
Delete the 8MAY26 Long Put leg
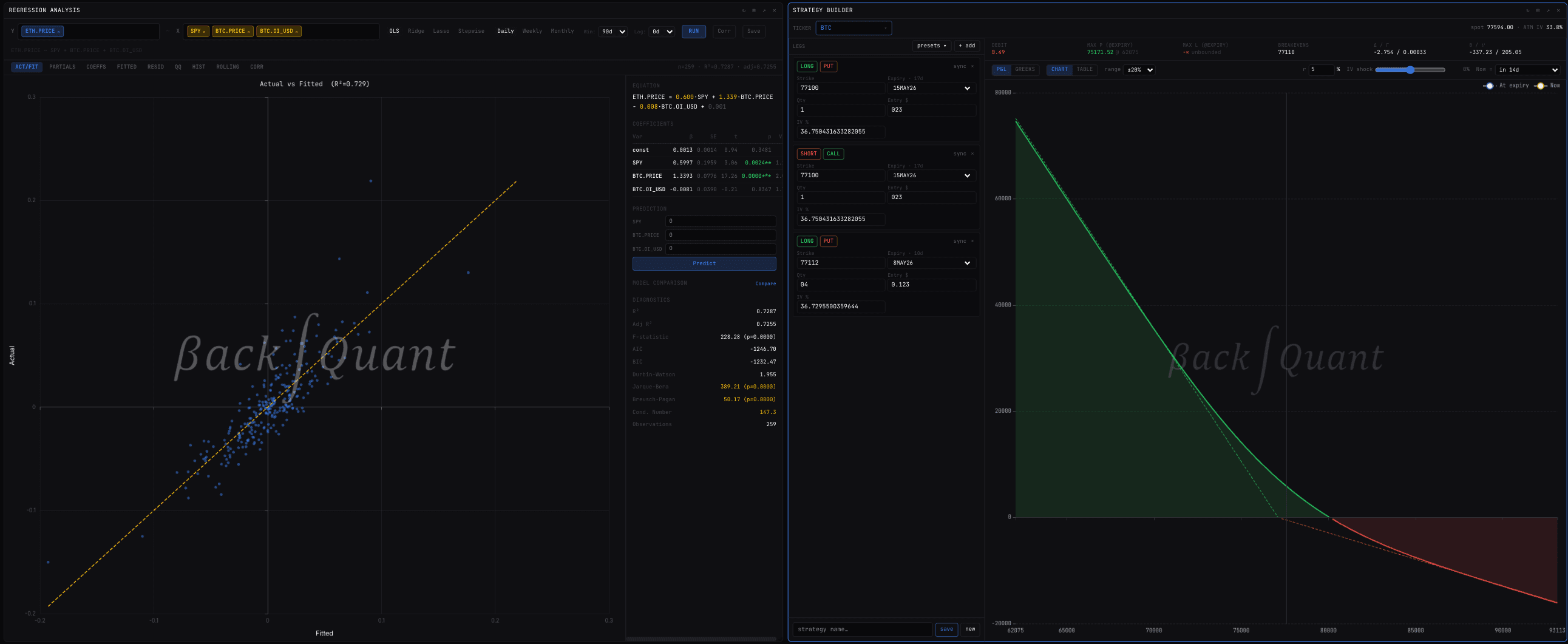pyautogui.click(x=972, y=242)
